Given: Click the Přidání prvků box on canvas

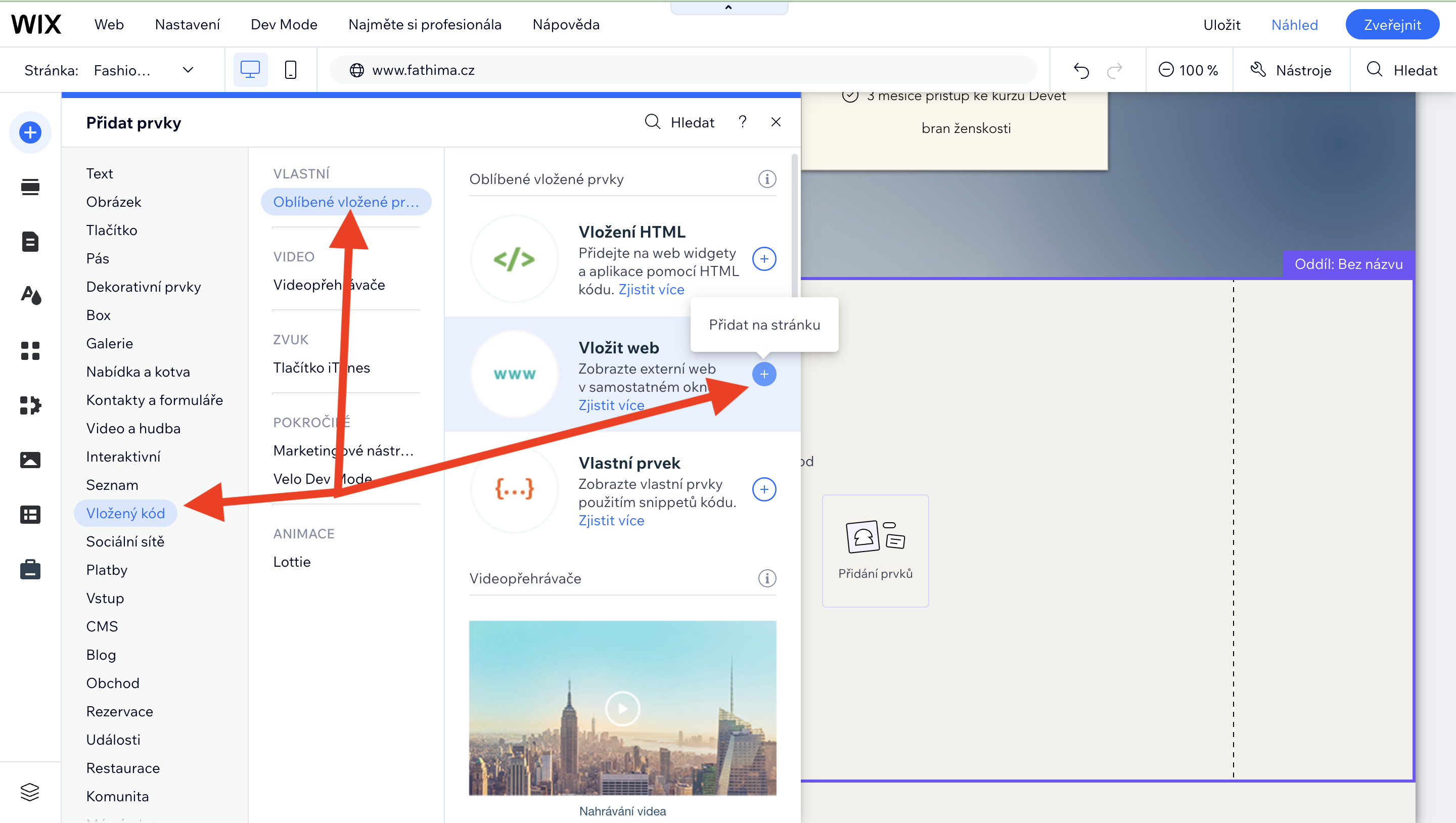Looking at the screenshot, I should [875, 550].
